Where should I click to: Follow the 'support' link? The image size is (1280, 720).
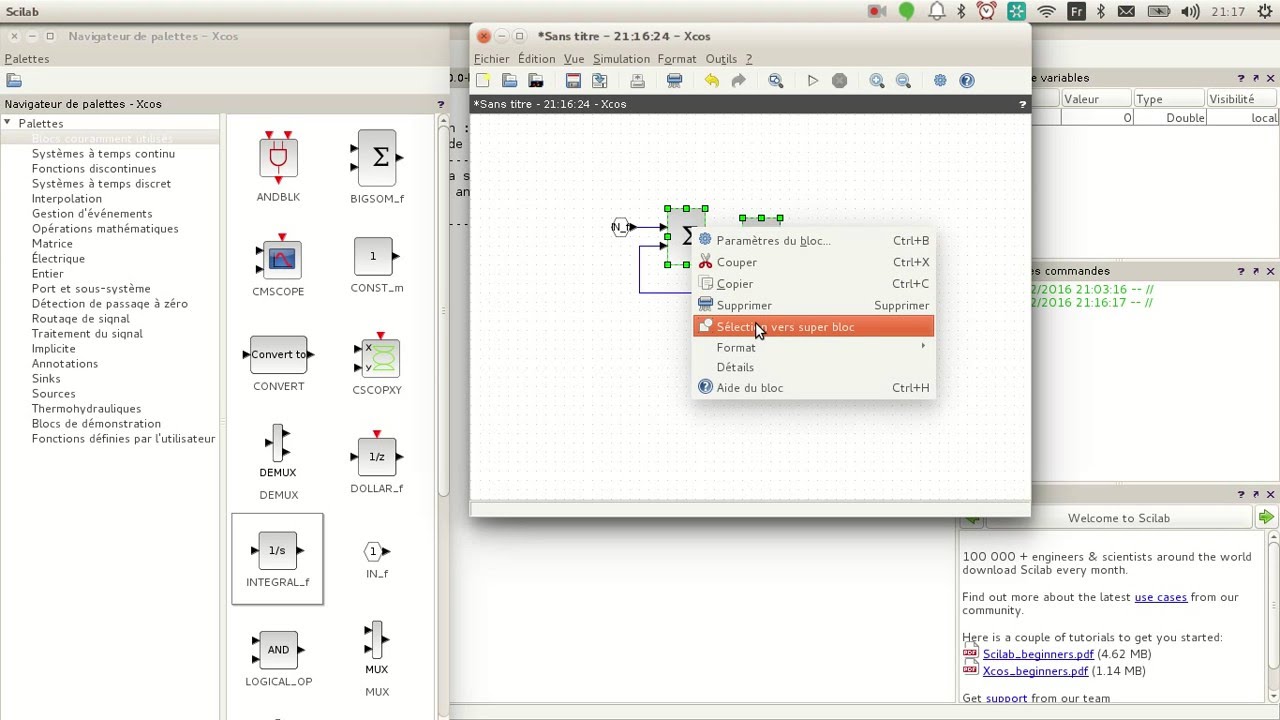pos(1006,698)
